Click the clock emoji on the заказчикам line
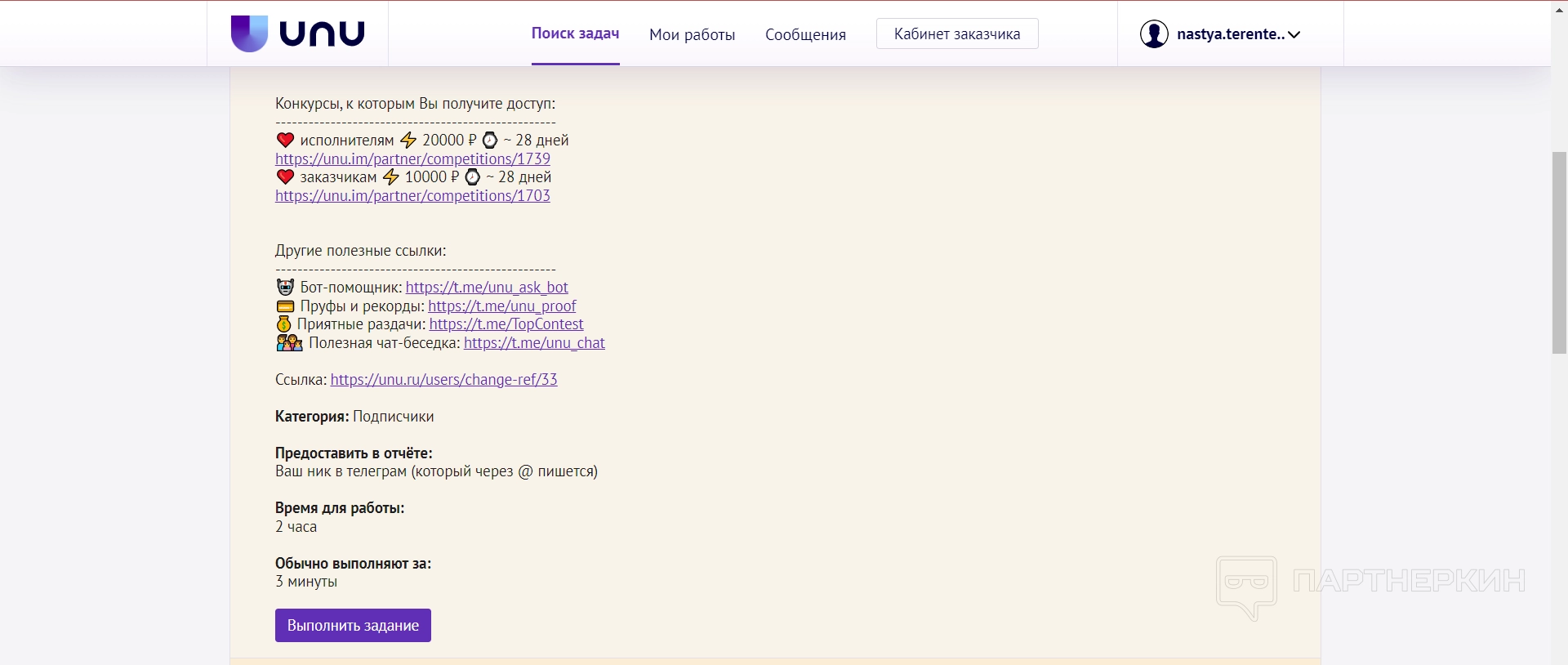The image size is (1568, 665). 473,176
